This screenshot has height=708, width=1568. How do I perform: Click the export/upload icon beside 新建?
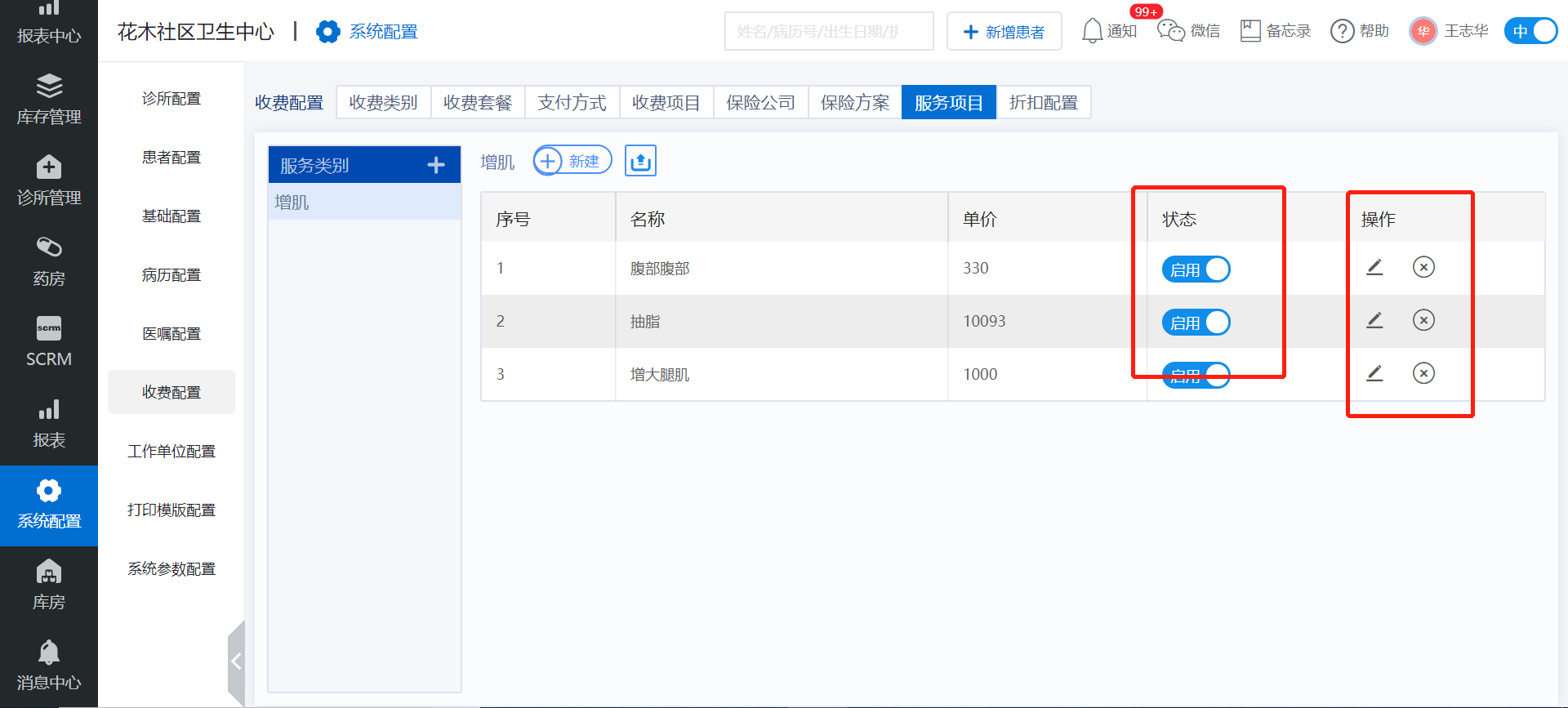(x=640, y=161)
